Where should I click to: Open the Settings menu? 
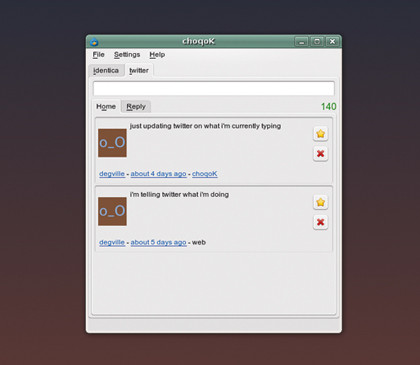click(x=127, y=54)
